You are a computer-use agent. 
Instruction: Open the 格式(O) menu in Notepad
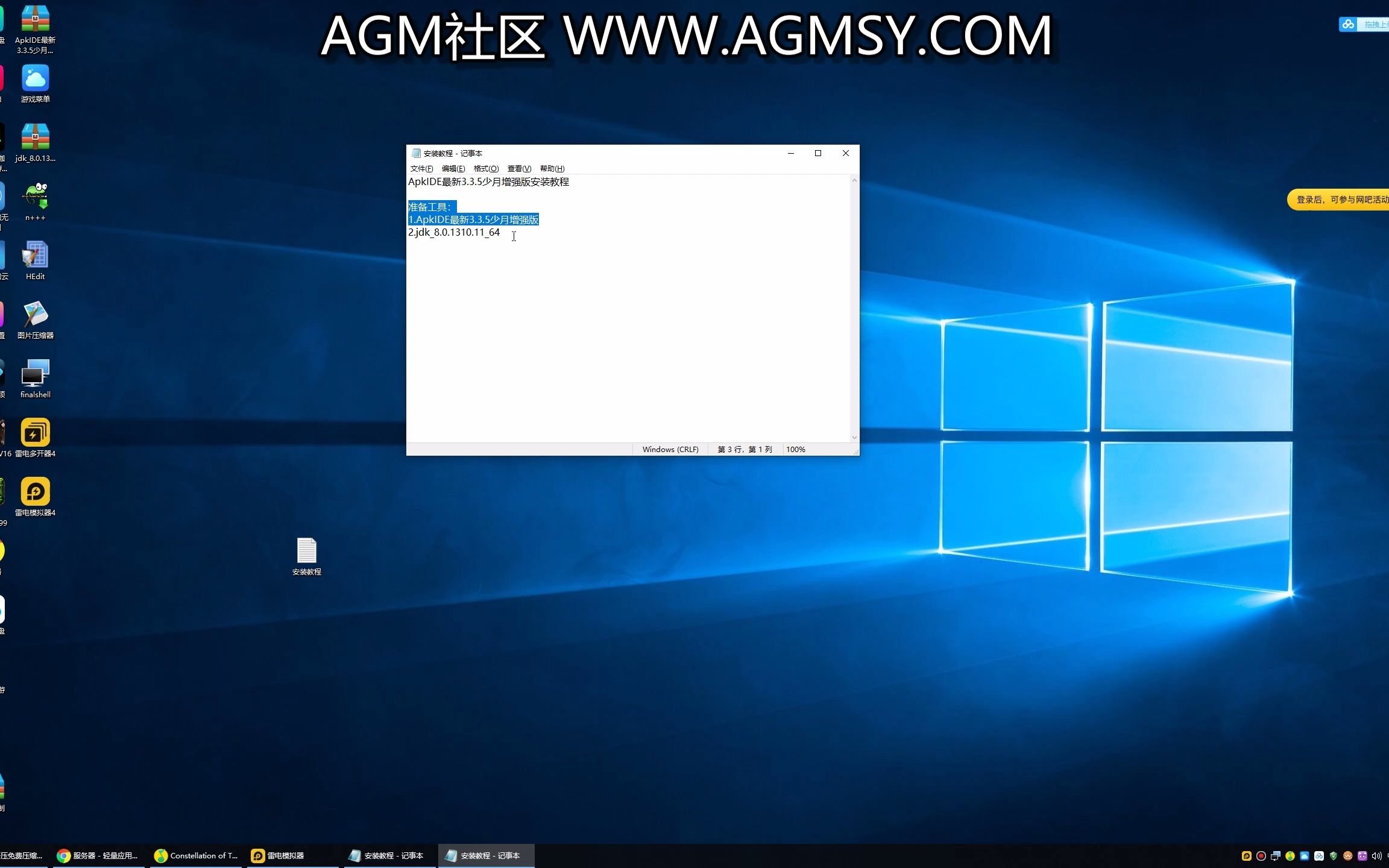tap(486, 169)
